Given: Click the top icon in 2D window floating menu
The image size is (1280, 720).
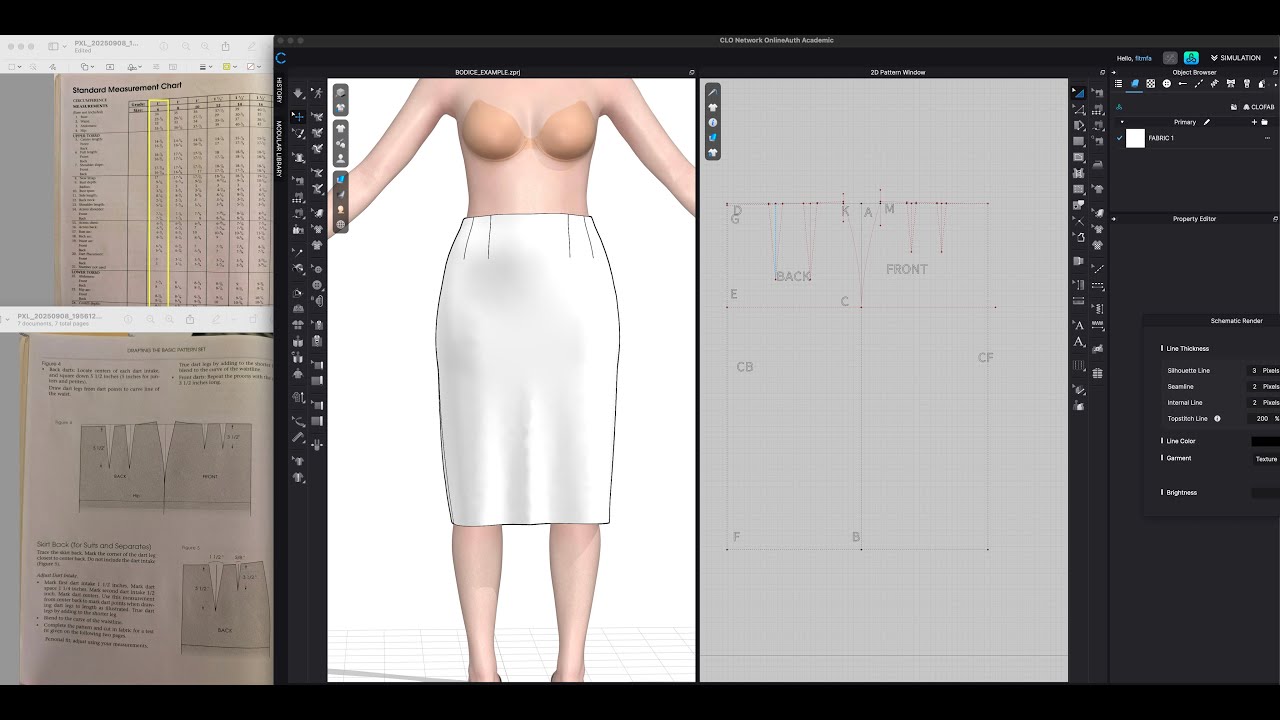Looking at the screenshot, I should tap(713, 92).
